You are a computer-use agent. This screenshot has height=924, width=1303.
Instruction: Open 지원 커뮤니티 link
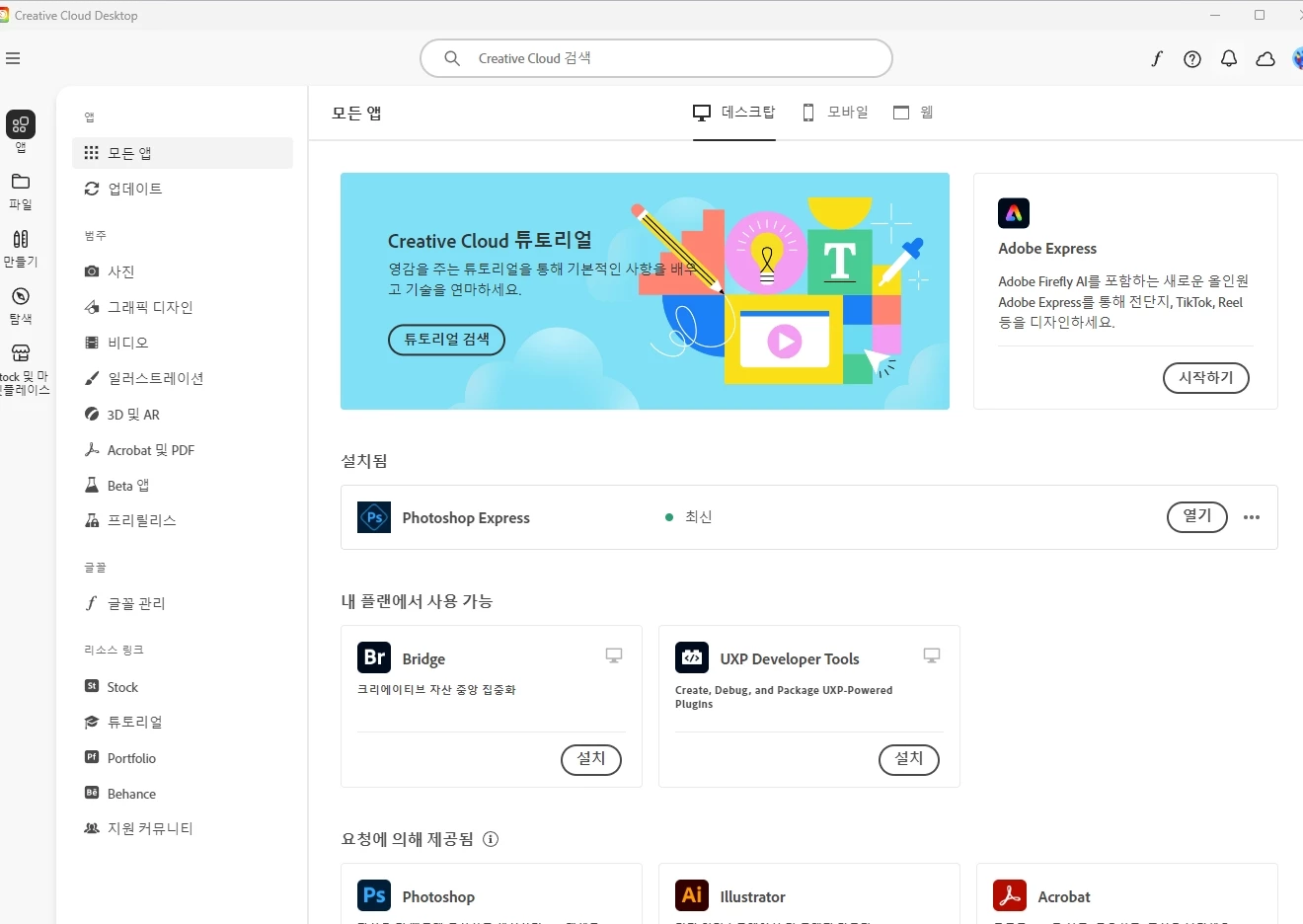183,828
